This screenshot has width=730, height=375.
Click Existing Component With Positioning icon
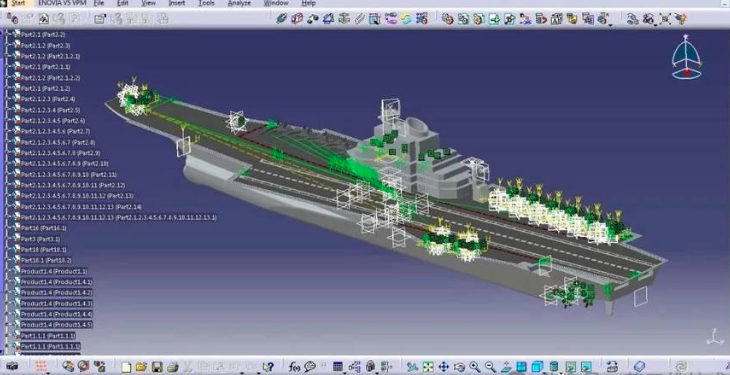pyautogui.click(x=510, y=19)
